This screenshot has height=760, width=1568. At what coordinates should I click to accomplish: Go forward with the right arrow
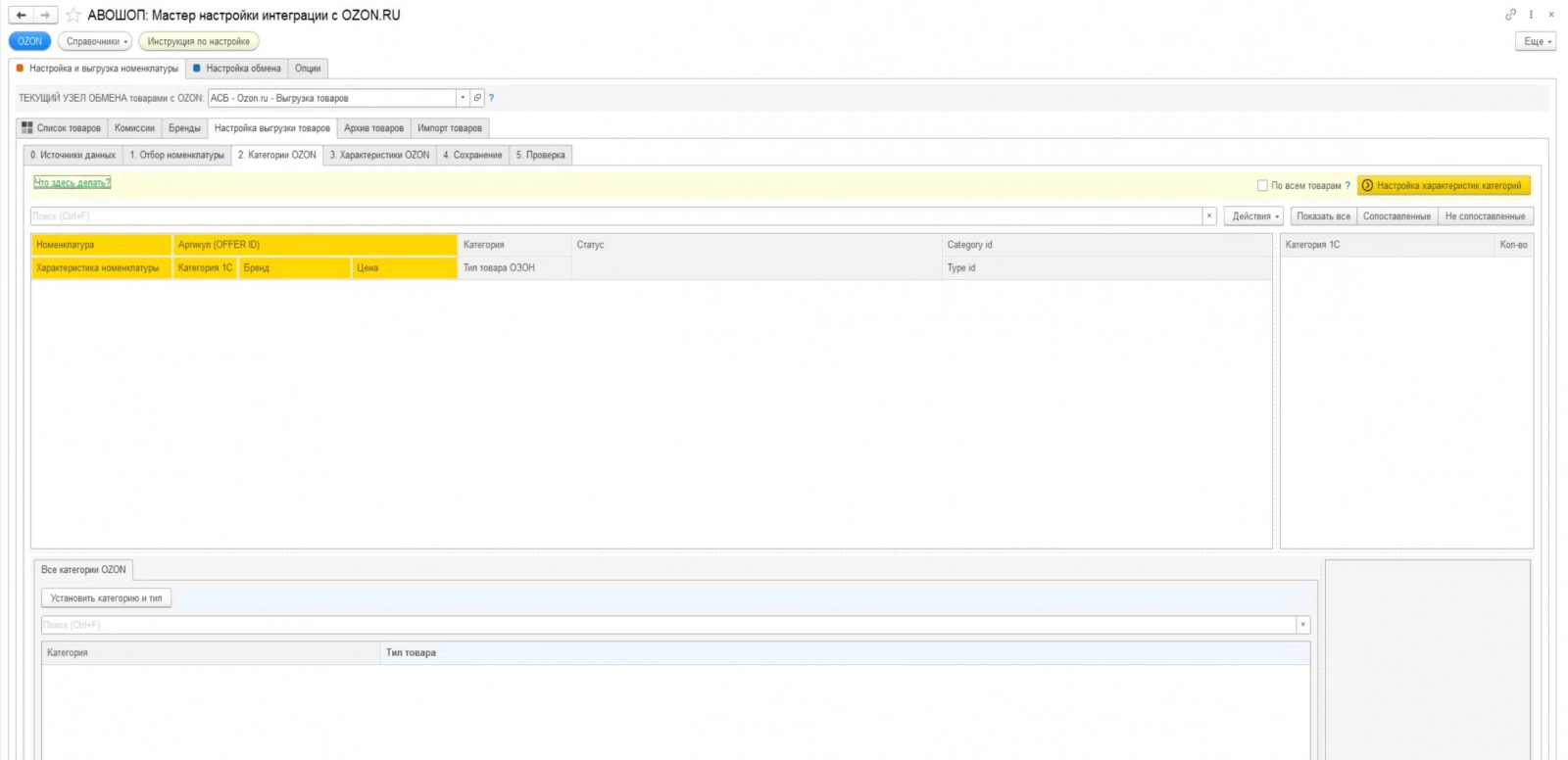point(45,15)
